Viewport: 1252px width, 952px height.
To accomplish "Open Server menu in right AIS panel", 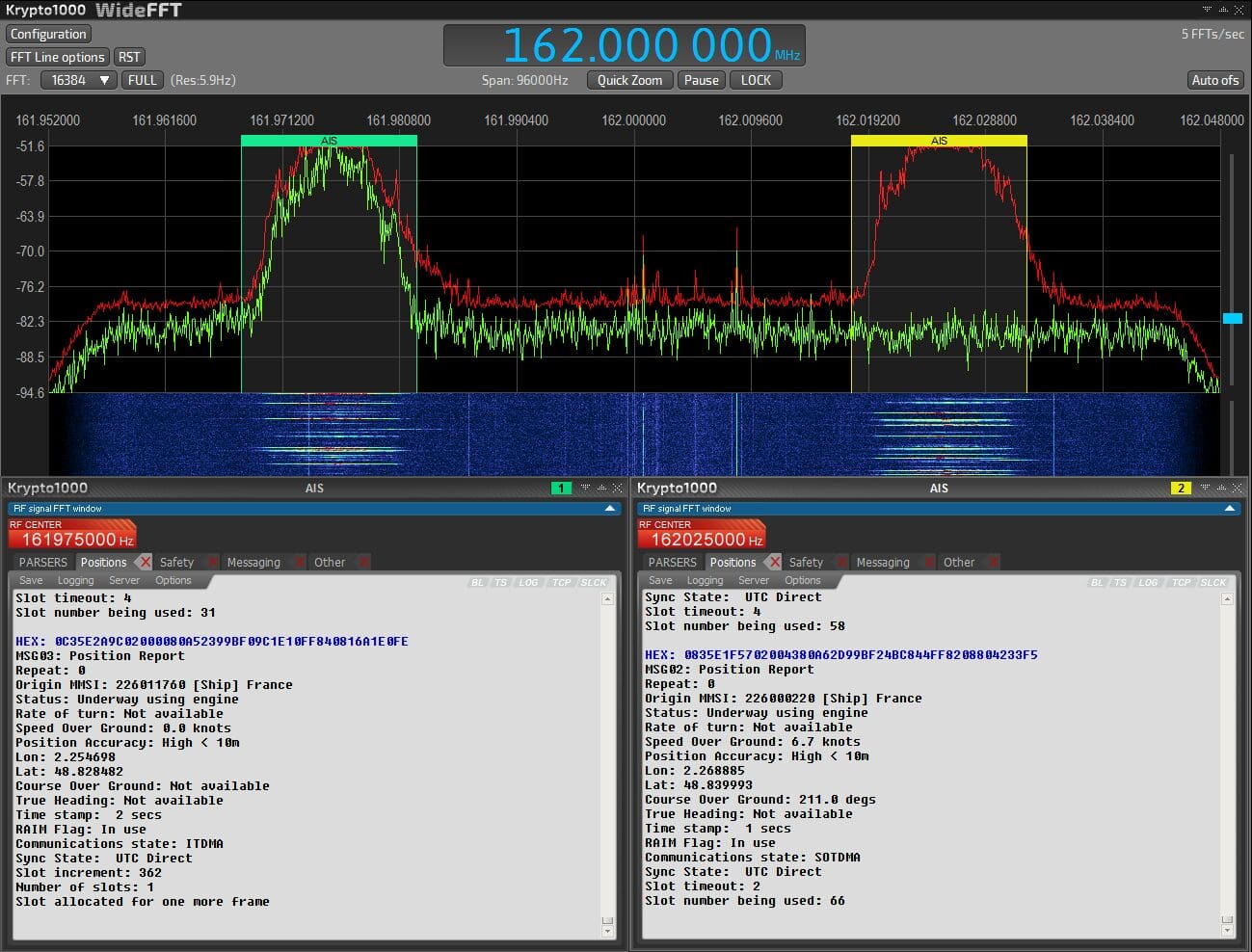I will coord(754,580).
